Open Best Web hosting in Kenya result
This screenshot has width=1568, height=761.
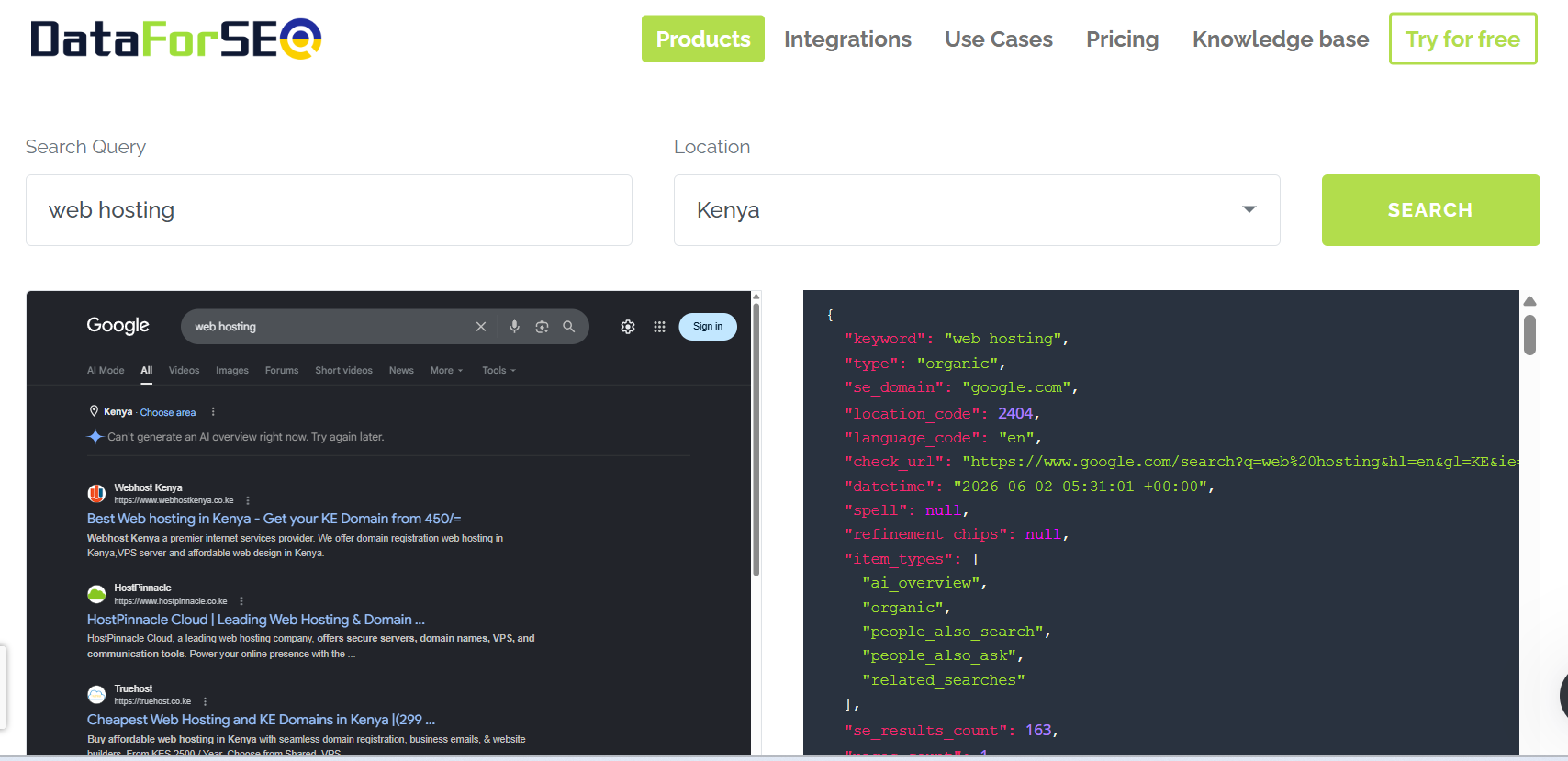tap(274, 519)
